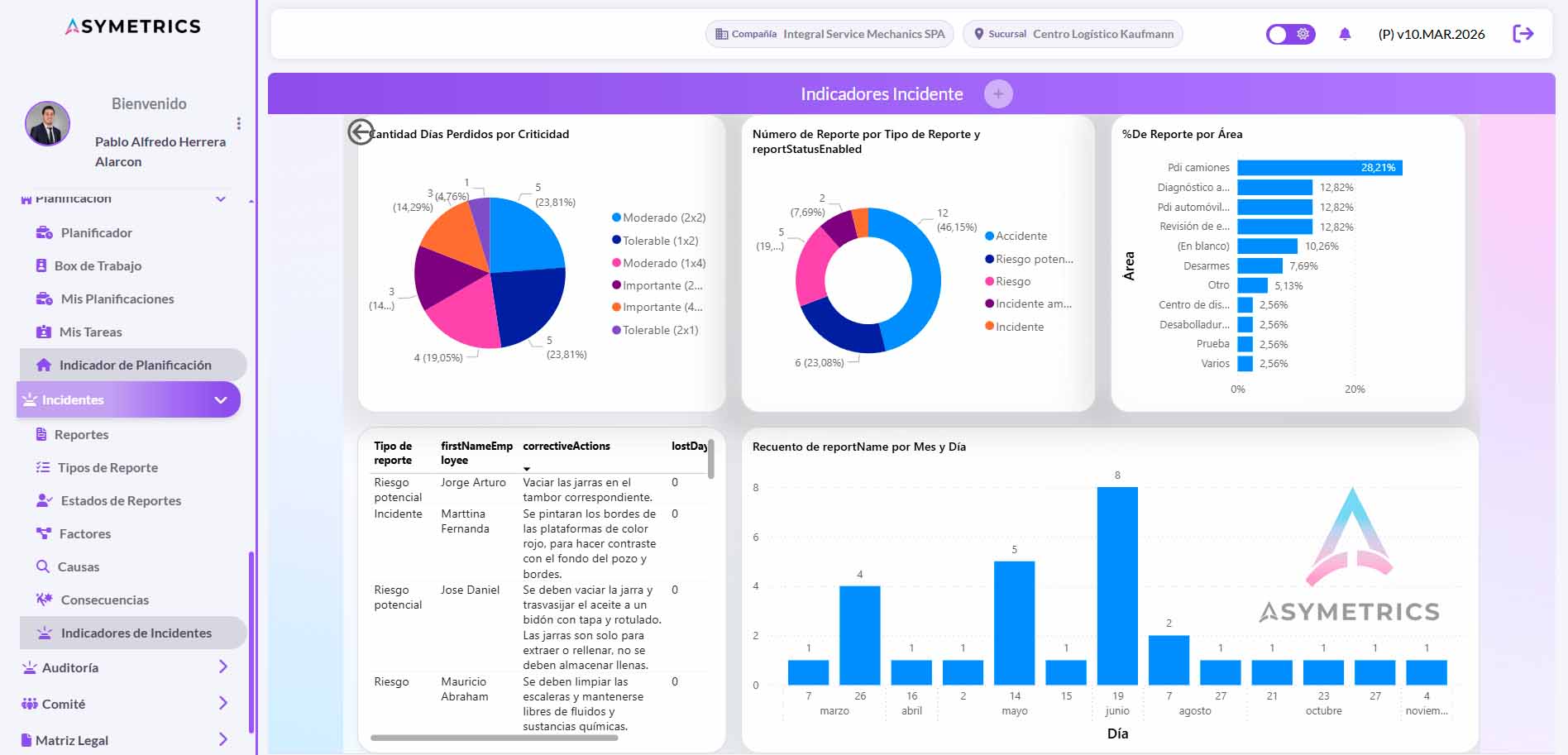
Task: Click the logout arrow icon
Action: (1523, 34)
